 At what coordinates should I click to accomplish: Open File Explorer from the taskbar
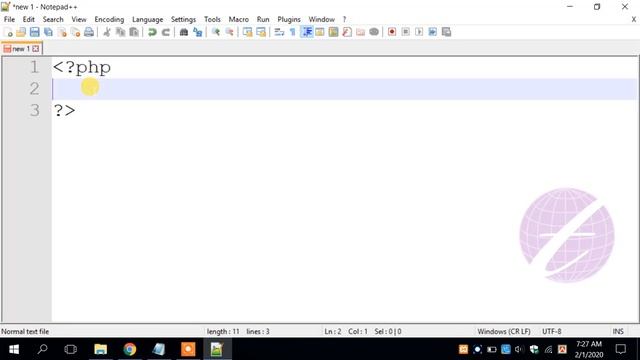100,349
